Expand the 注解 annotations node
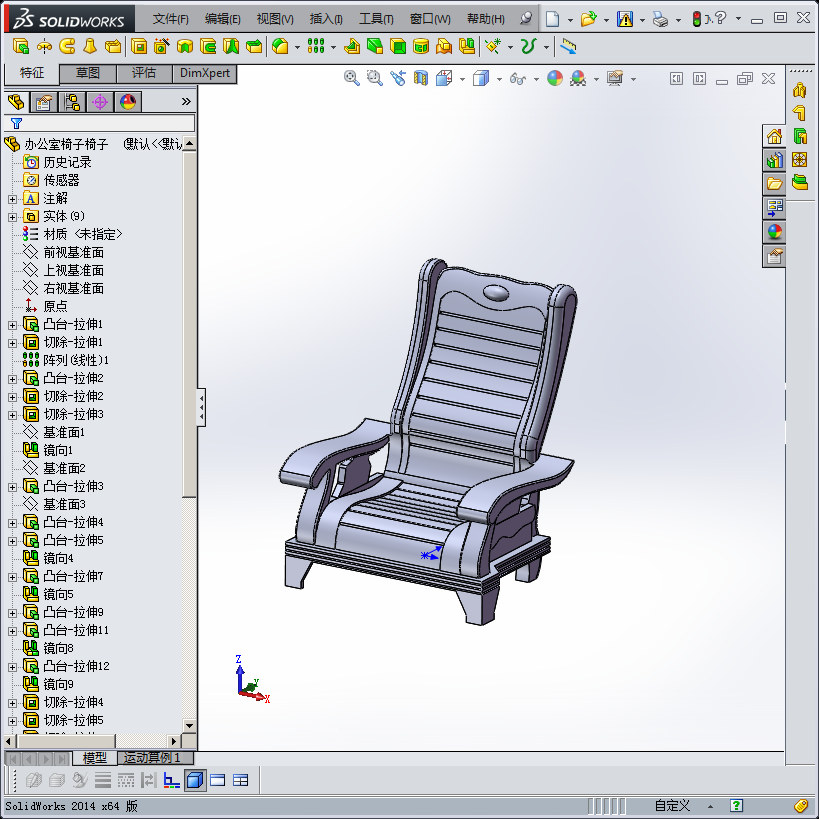The width and height of the screenshot is (819, 819). (x=13, y=199)
